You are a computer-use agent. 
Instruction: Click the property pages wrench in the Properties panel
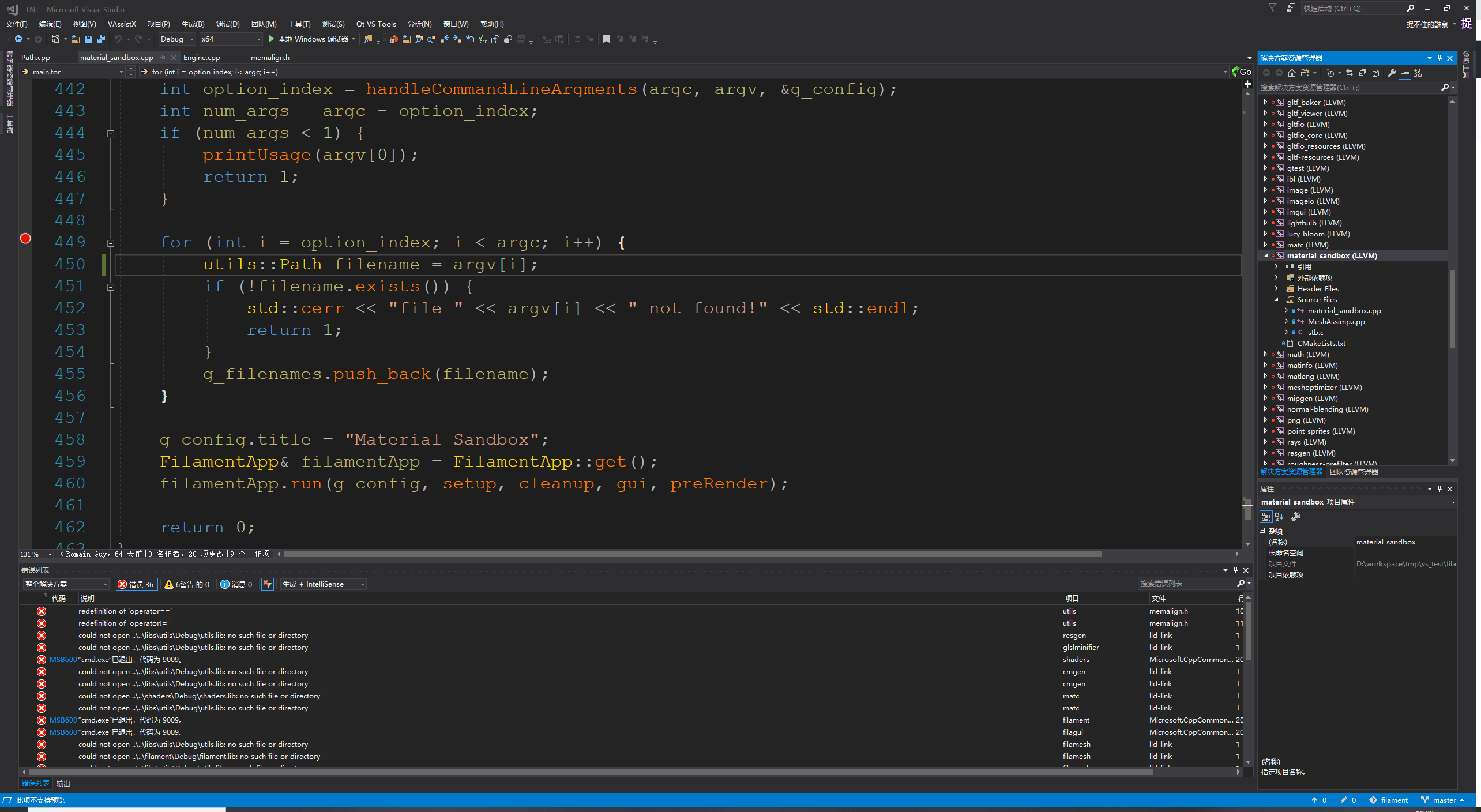click(1296, 517)
